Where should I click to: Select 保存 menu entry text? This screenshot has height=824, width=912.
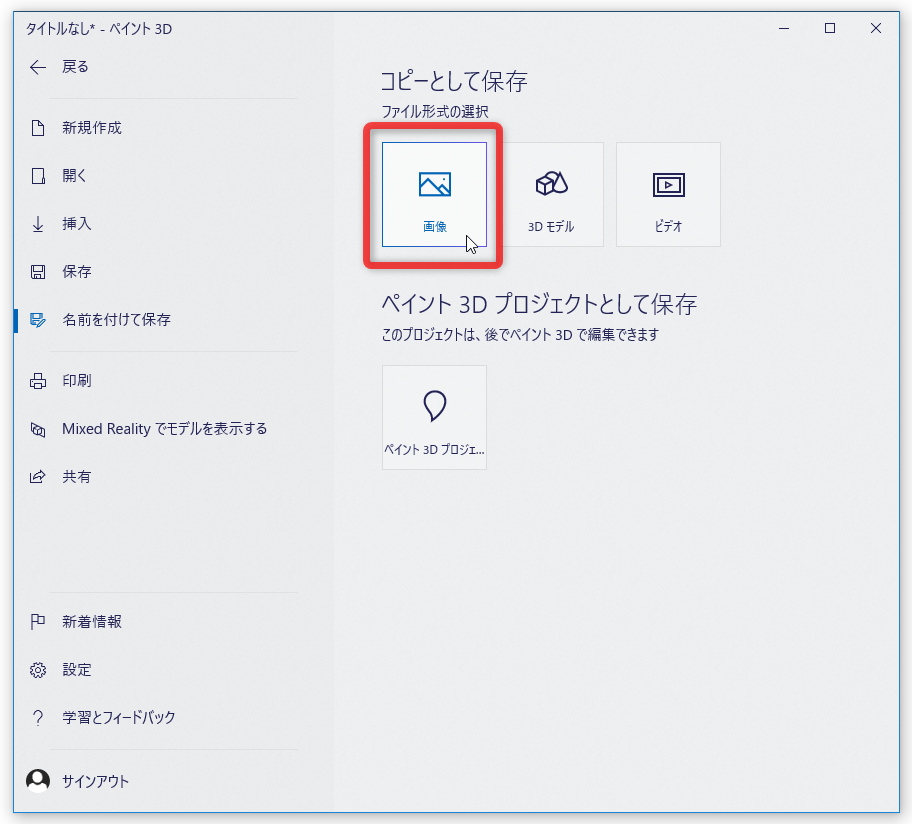click(77, 272)
